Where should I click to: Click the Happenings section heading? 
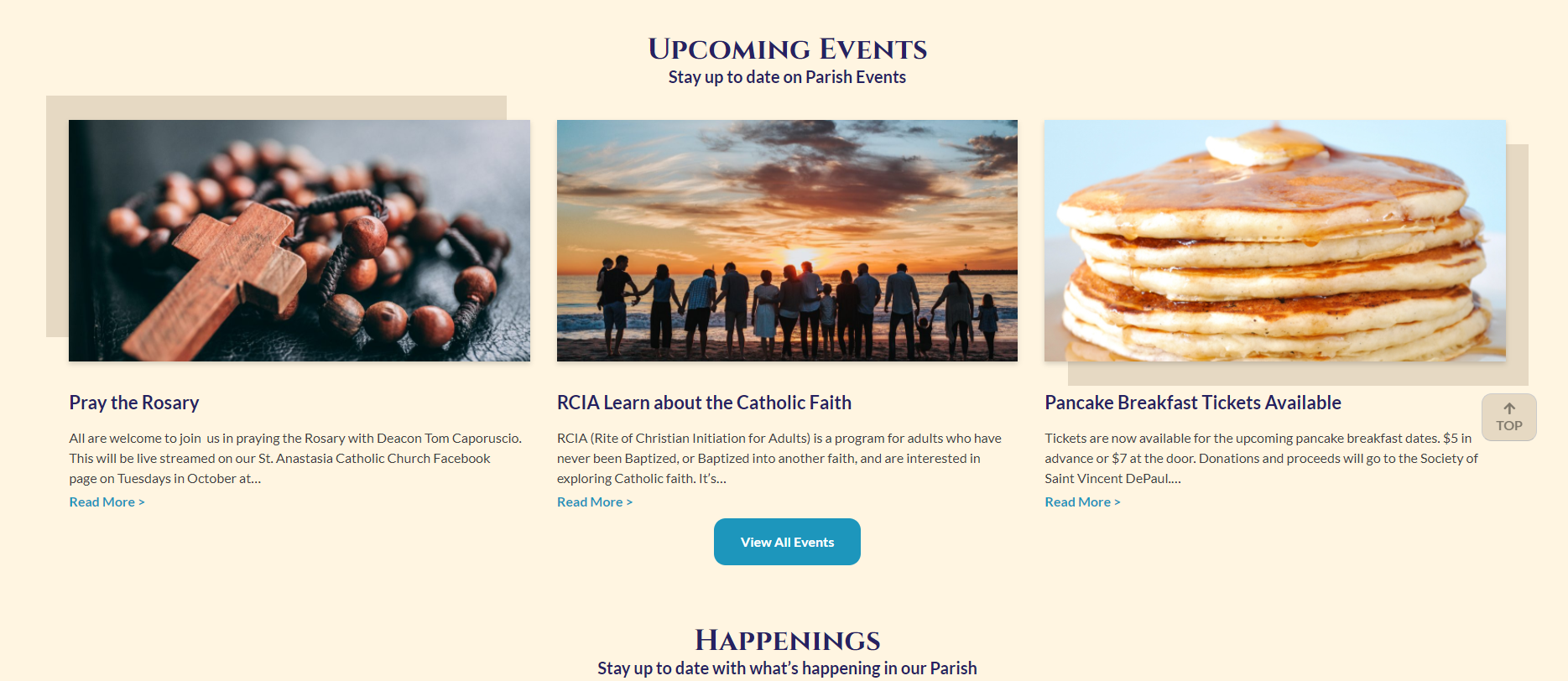click(787, 641)
